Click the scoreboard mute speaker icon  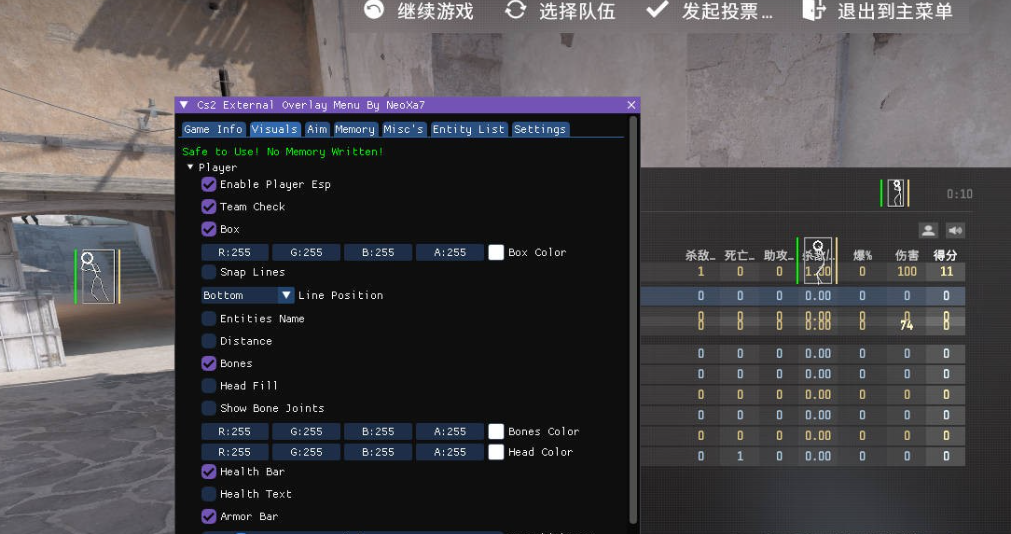coord(955,230)
